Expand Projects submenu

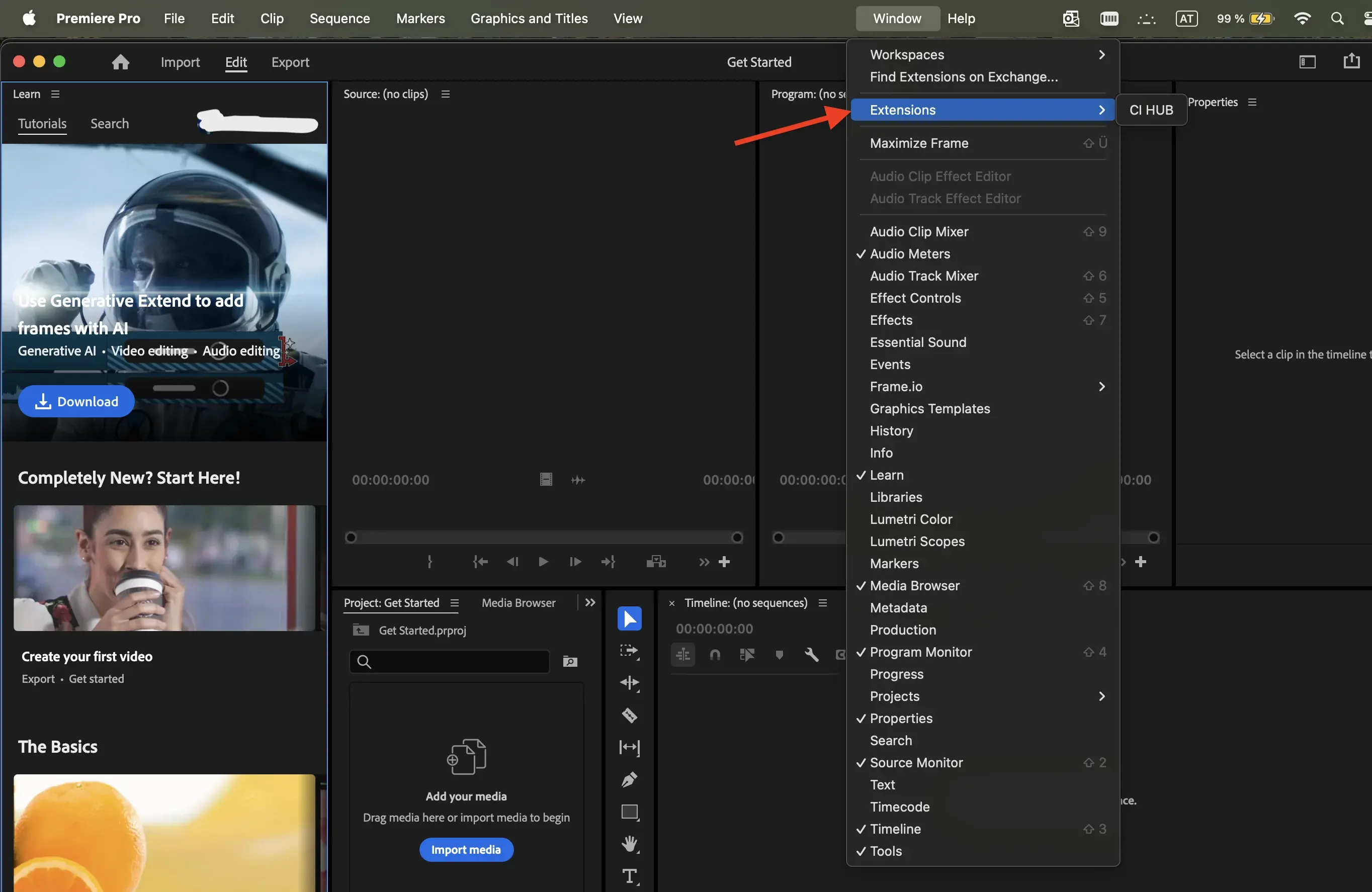[x=983, y=696]
